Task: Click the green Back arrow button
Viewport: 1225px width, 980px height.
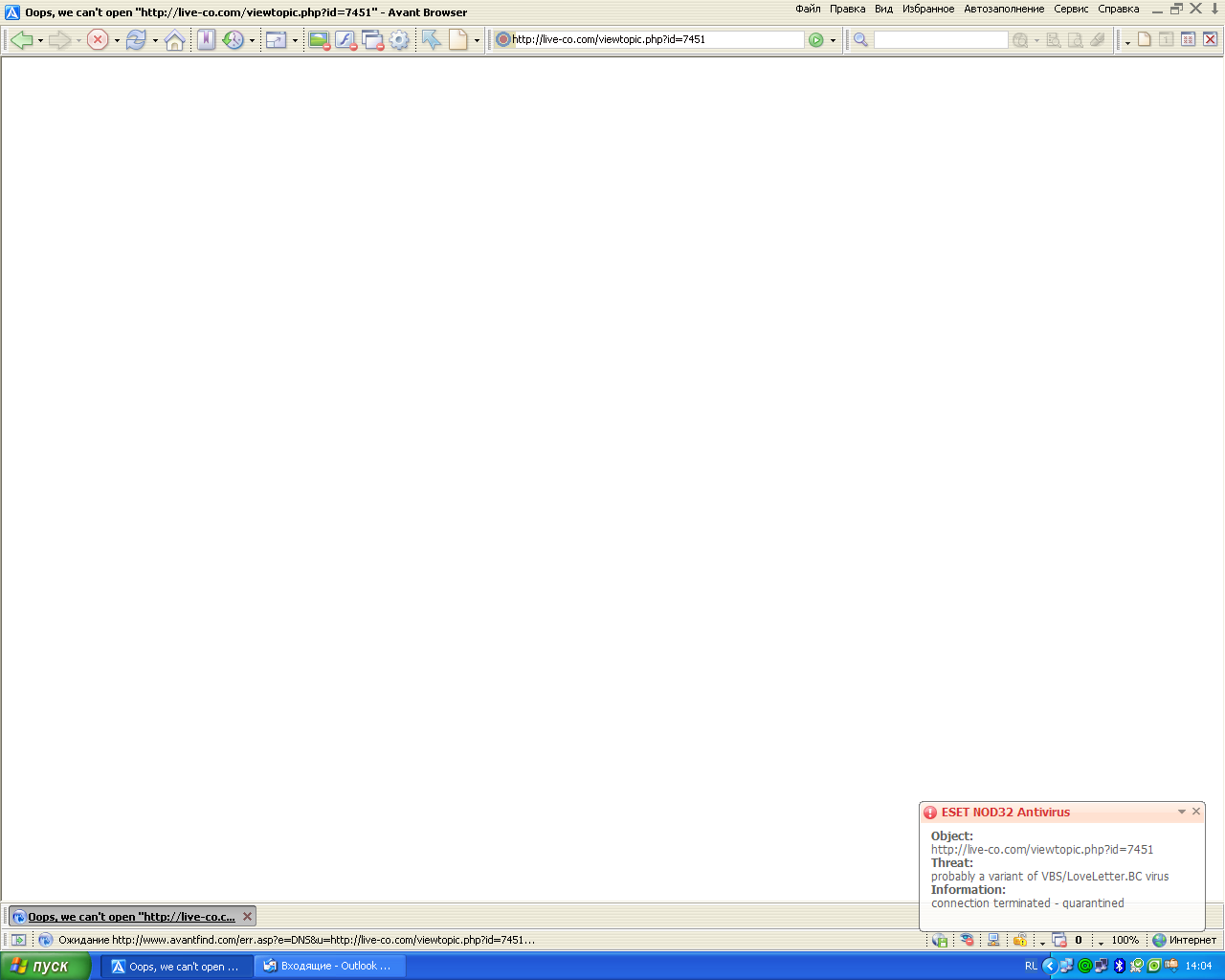Action: pos(22,40)
